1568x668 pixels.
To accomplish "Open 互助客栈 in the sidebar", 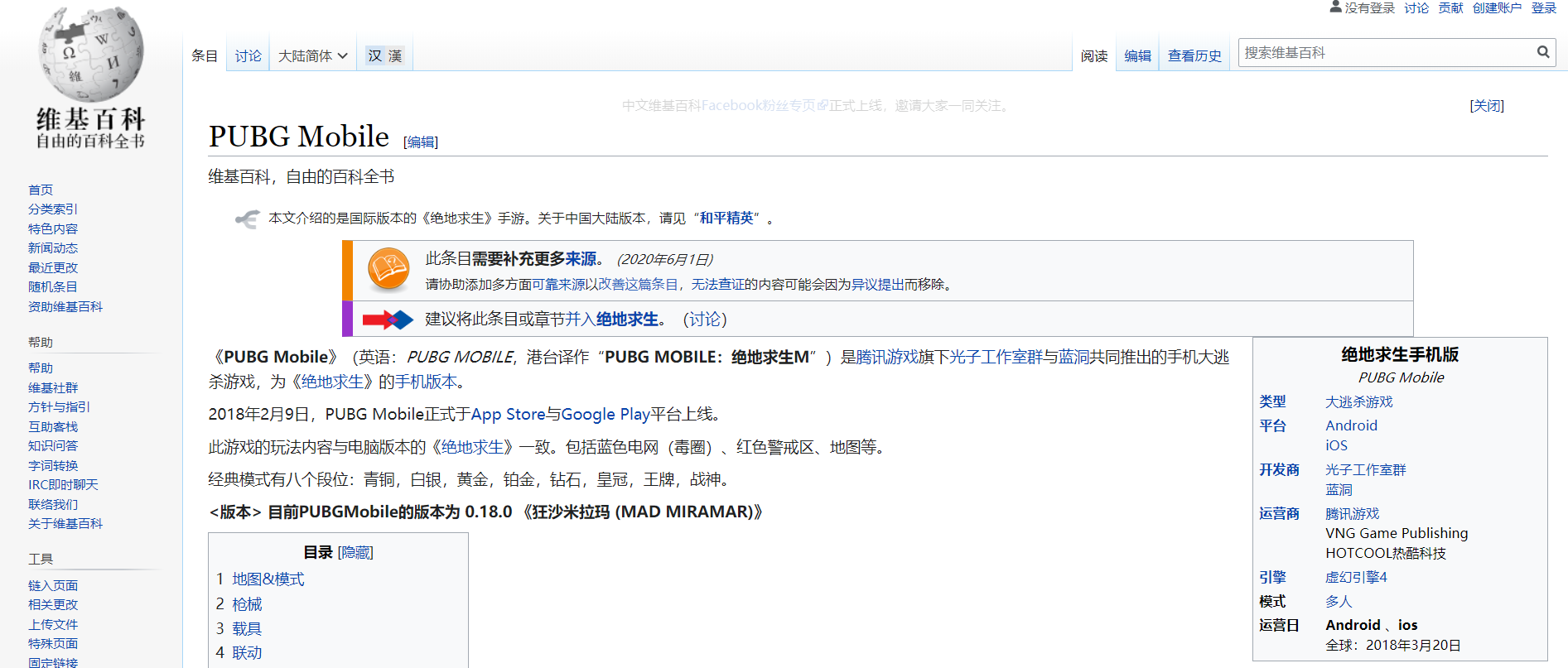I will [53, 426].
